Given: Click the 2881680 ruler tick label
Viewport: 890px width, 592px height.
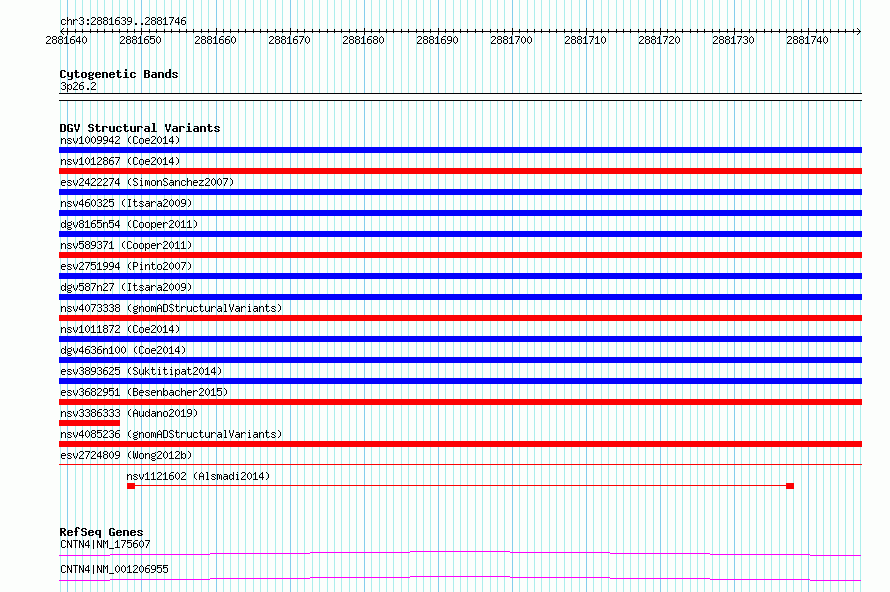Looking at the screenshot, I should (363, 40).
